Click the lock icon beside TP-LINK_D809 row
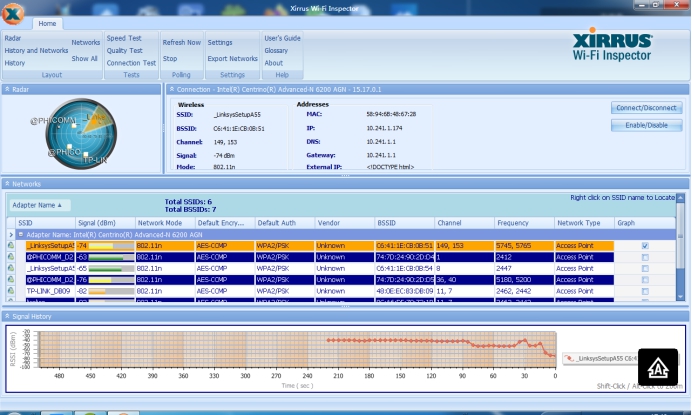The image size is (692, 415). 10,291
